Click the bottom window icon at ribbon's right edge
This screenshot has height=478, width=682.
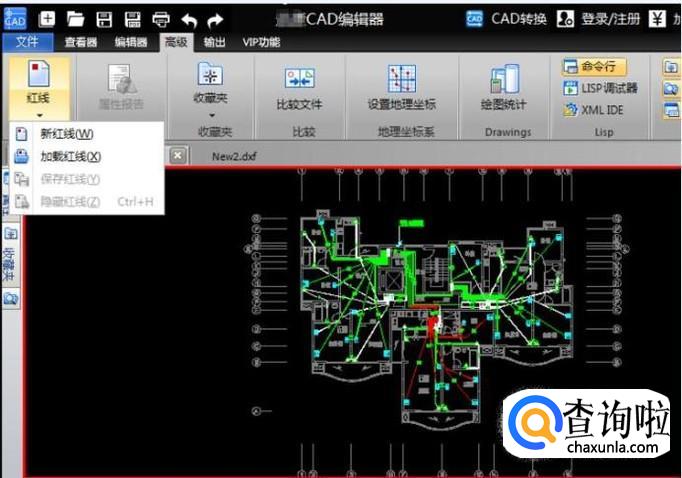671,110
